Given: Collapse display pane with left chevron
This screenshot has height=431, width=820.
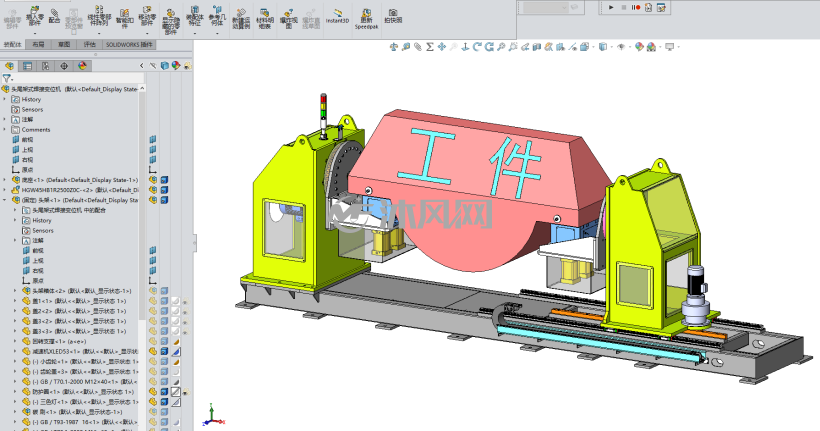Looking at the screenshot, I should [142, 66].
